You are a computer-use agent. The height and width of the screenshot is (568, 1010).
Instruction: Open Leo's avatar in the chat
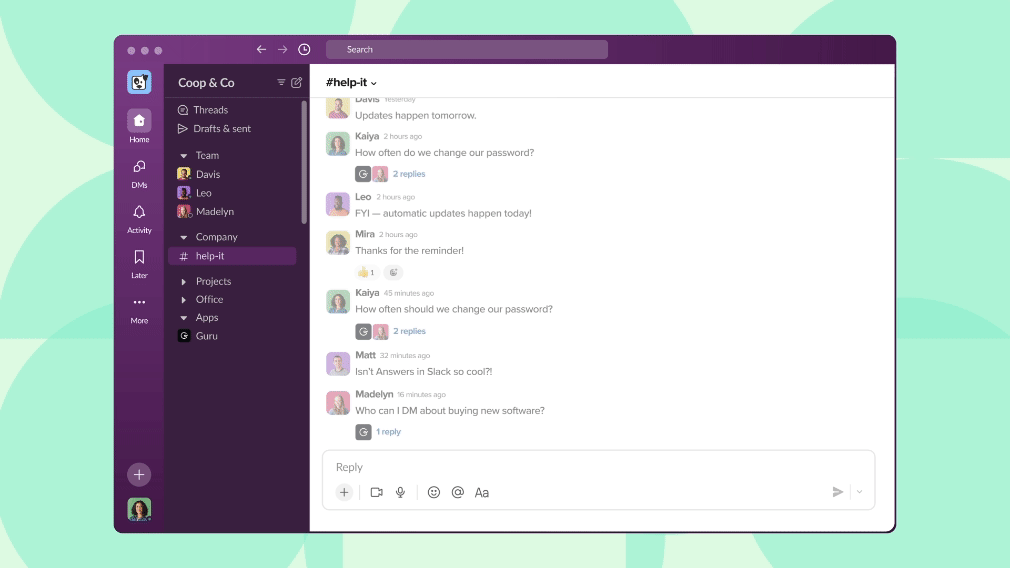pyautogui.click(x=338, y=204)
